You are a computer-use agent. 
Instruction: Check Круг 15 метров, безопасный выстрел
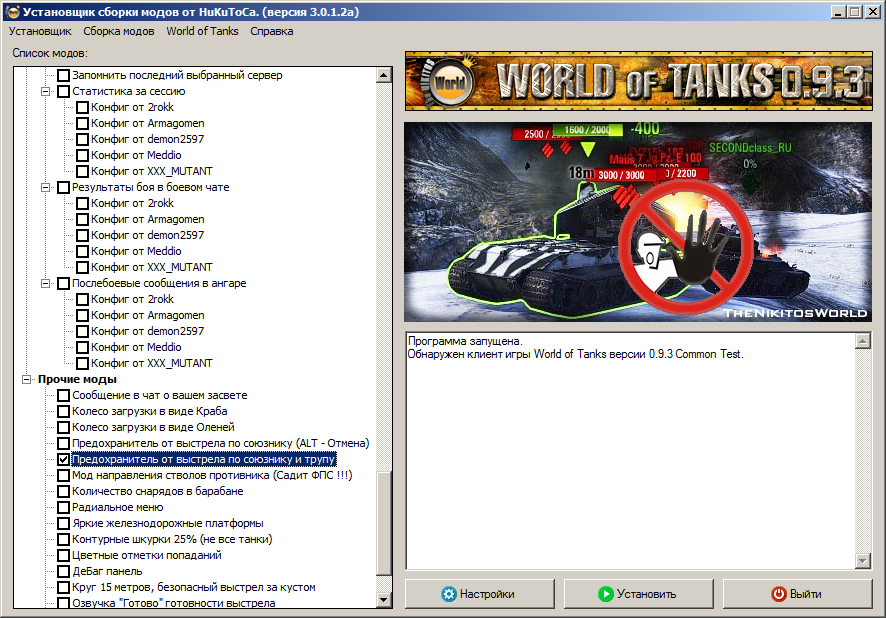click(x=63, y=587)
